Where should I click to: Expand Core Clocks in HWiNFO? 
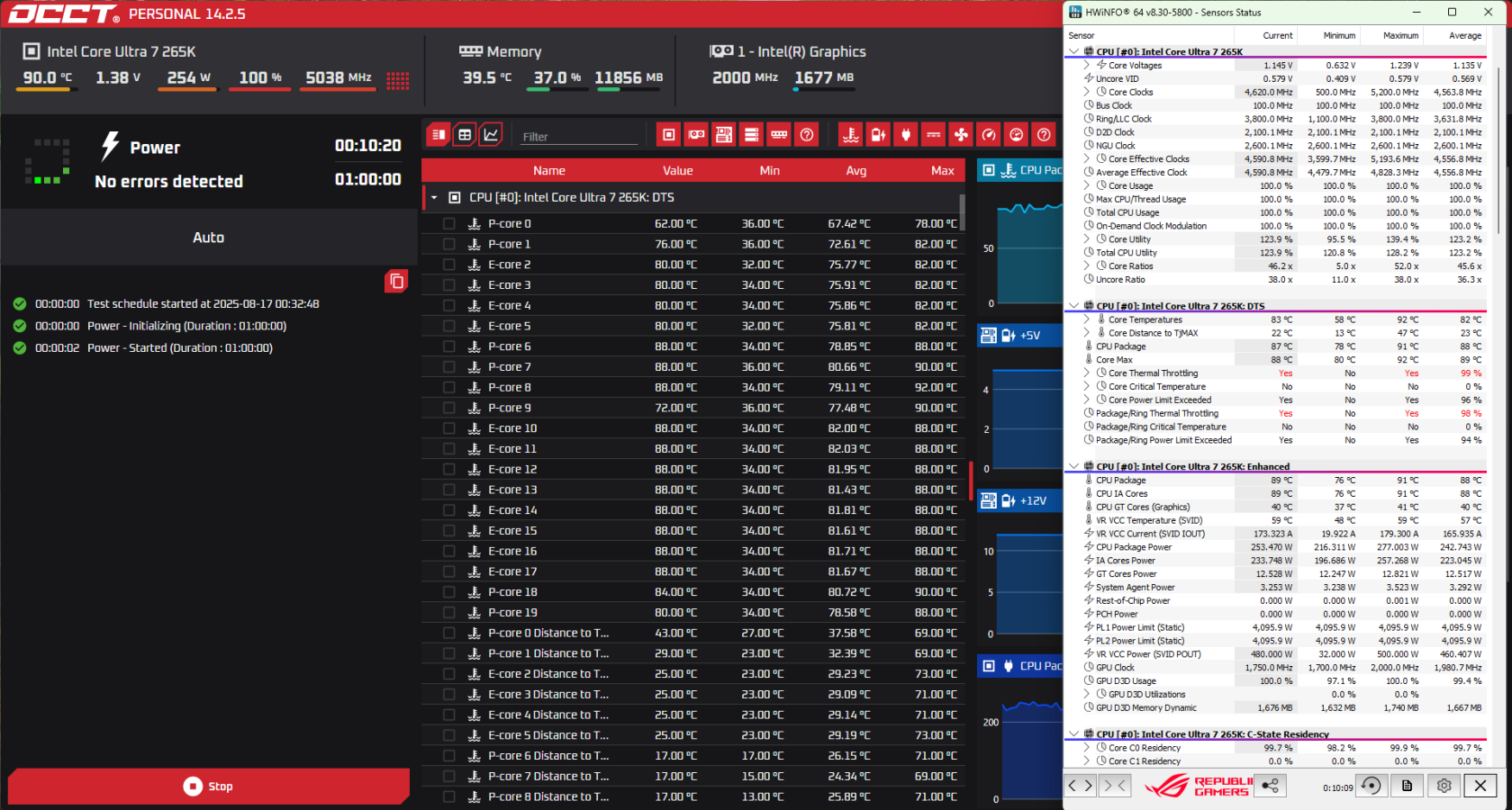[1087, 92]
